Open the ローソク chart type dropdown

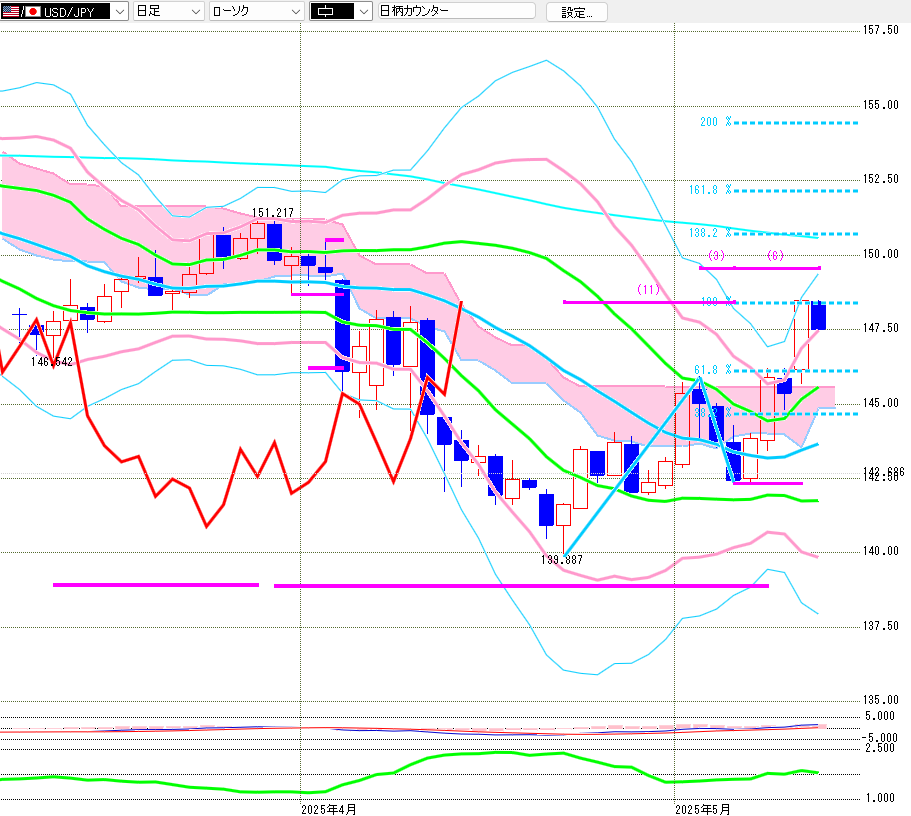pyautogui.click(x=257, y=11)
